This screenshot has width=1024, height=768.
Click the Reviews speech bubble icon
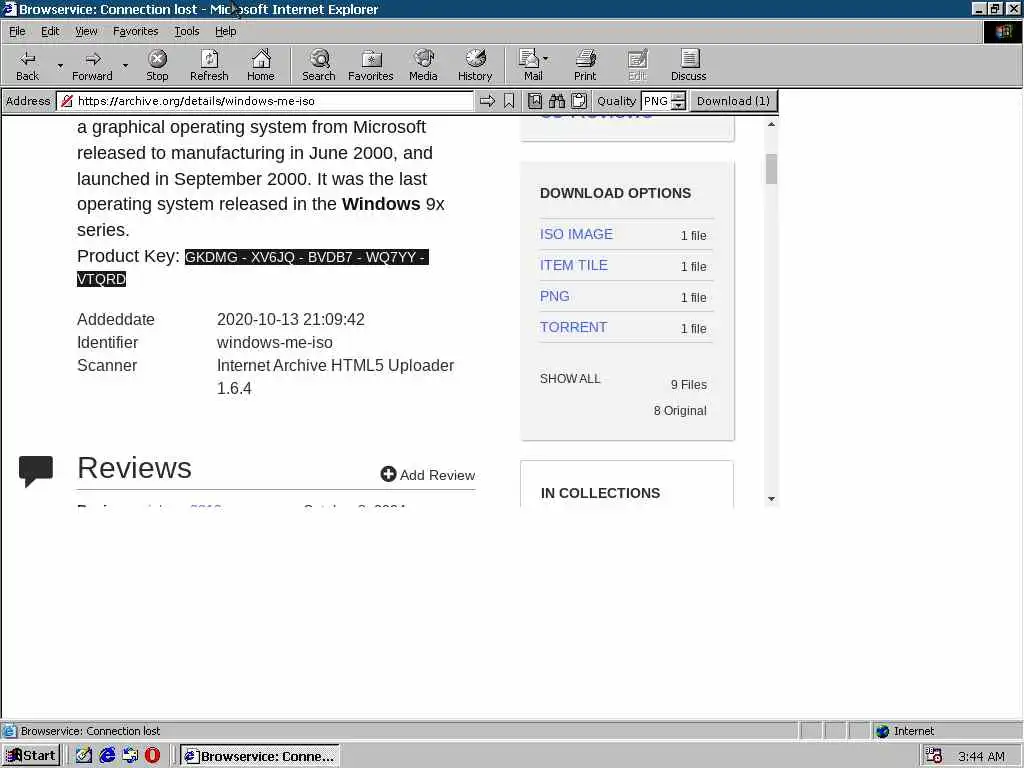(x=36, y=471)
